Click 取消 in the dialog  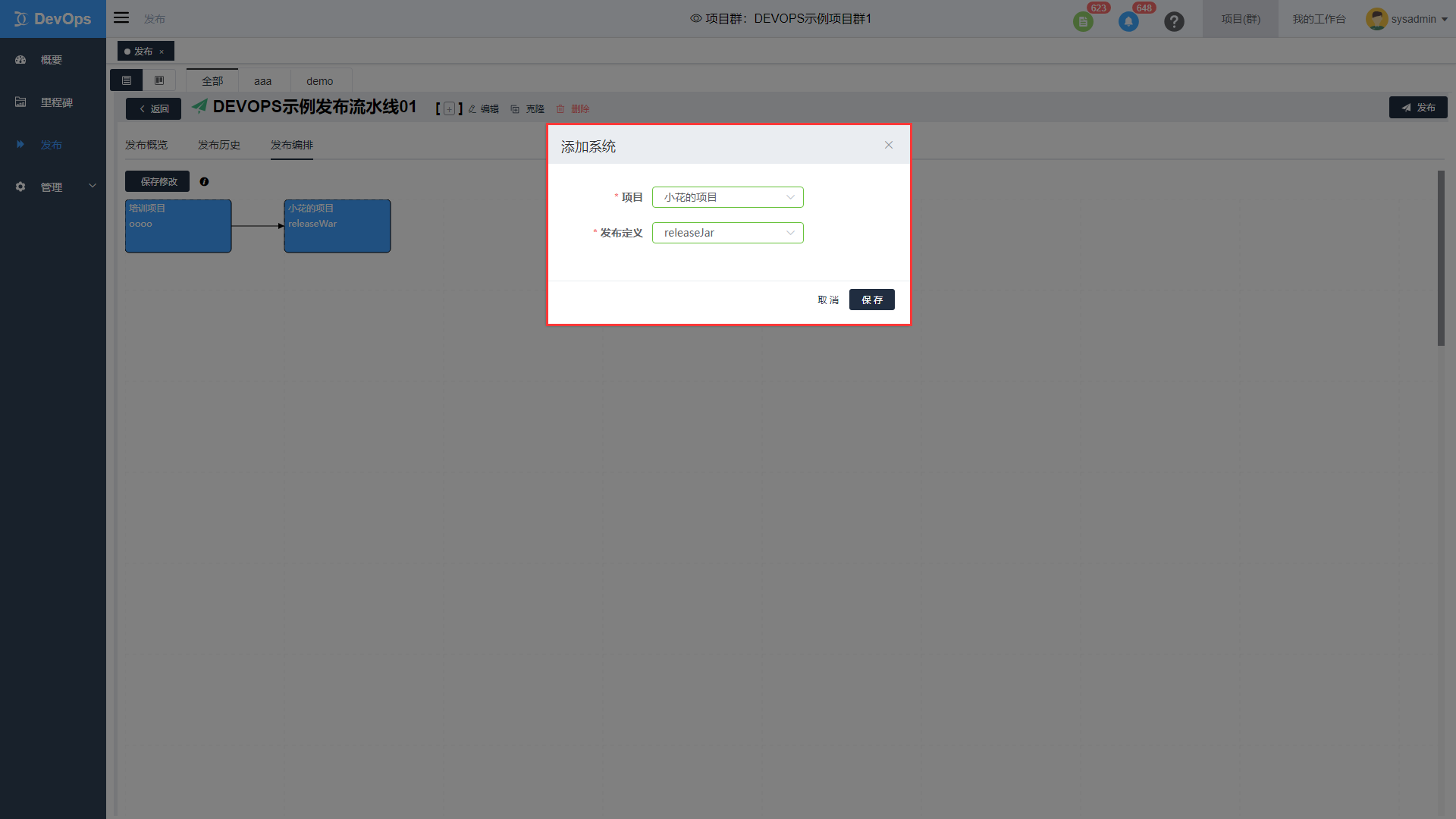point(828,300)
